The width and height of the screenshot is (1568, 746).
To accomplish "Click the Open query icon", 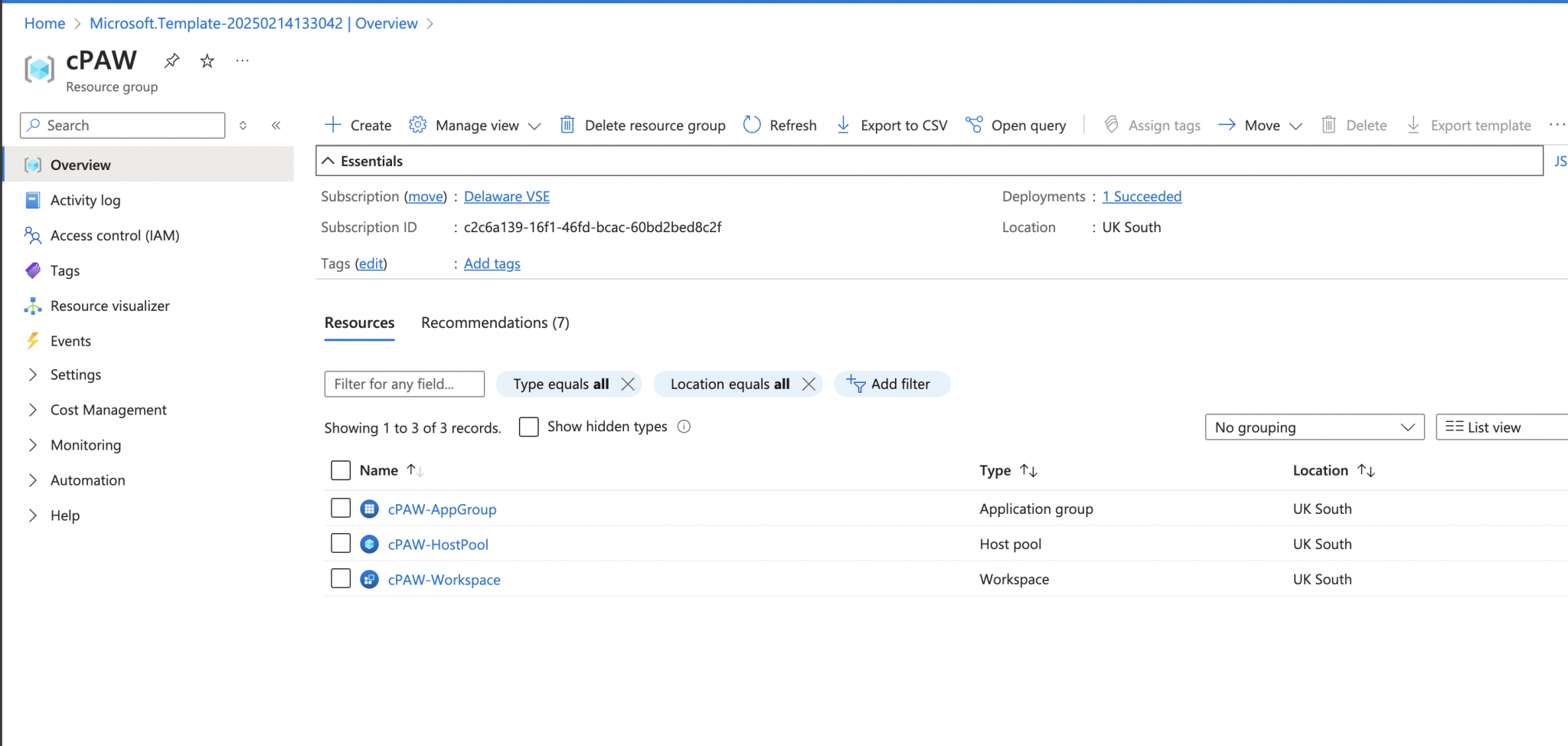I will pos(974,125).
